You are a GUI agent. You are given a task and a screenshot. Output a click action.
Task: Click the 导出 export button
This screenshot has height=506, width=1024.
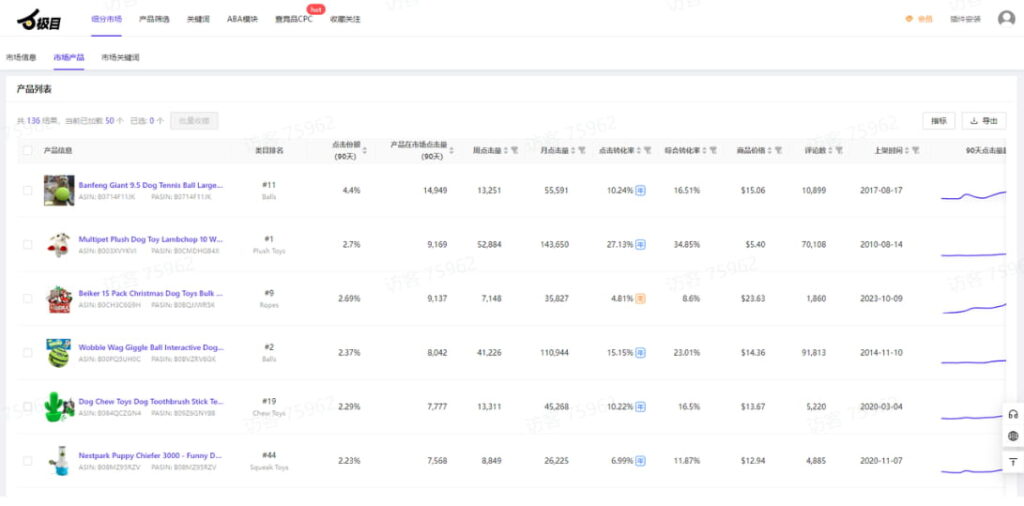point(984,121)
